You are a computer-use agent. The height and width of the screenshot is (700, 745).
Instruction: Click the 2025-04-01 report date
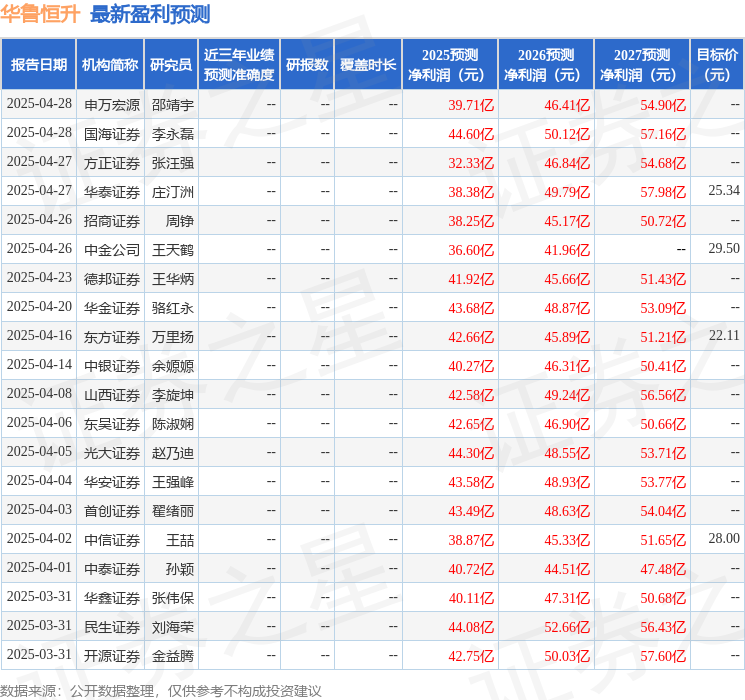coord(39,567)
